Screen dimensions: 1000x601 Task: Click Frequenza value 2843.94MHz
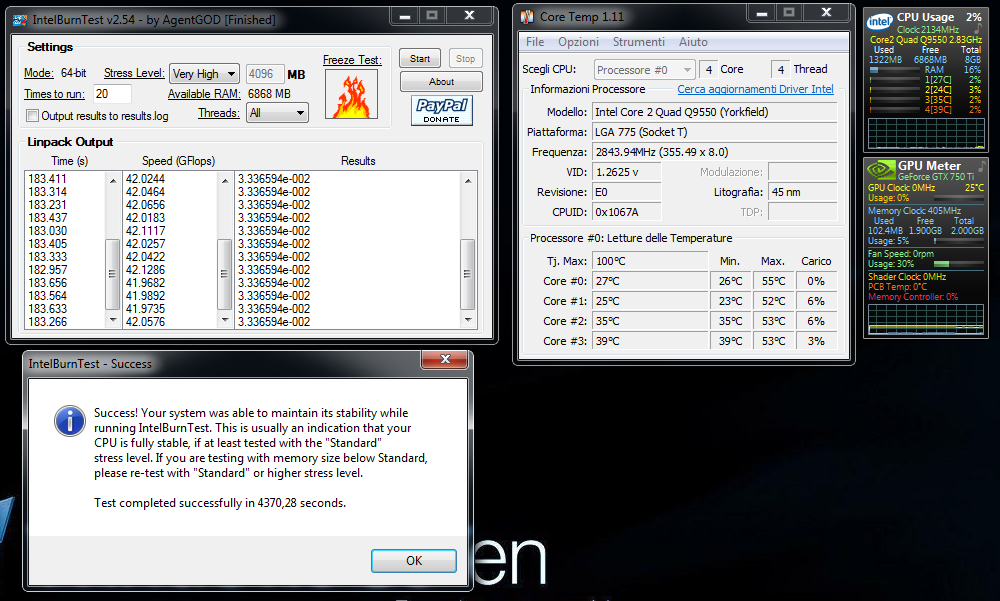714,152
